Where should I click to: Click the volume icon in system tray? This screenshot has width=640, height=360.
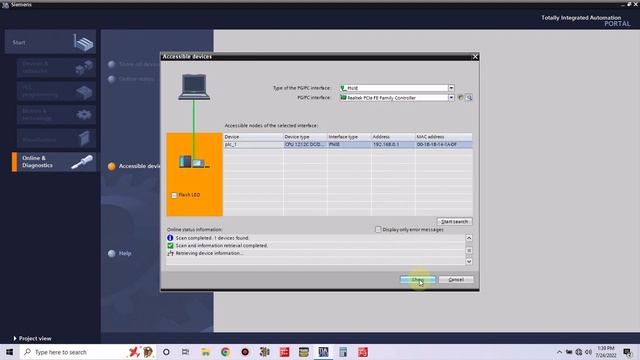588,352
